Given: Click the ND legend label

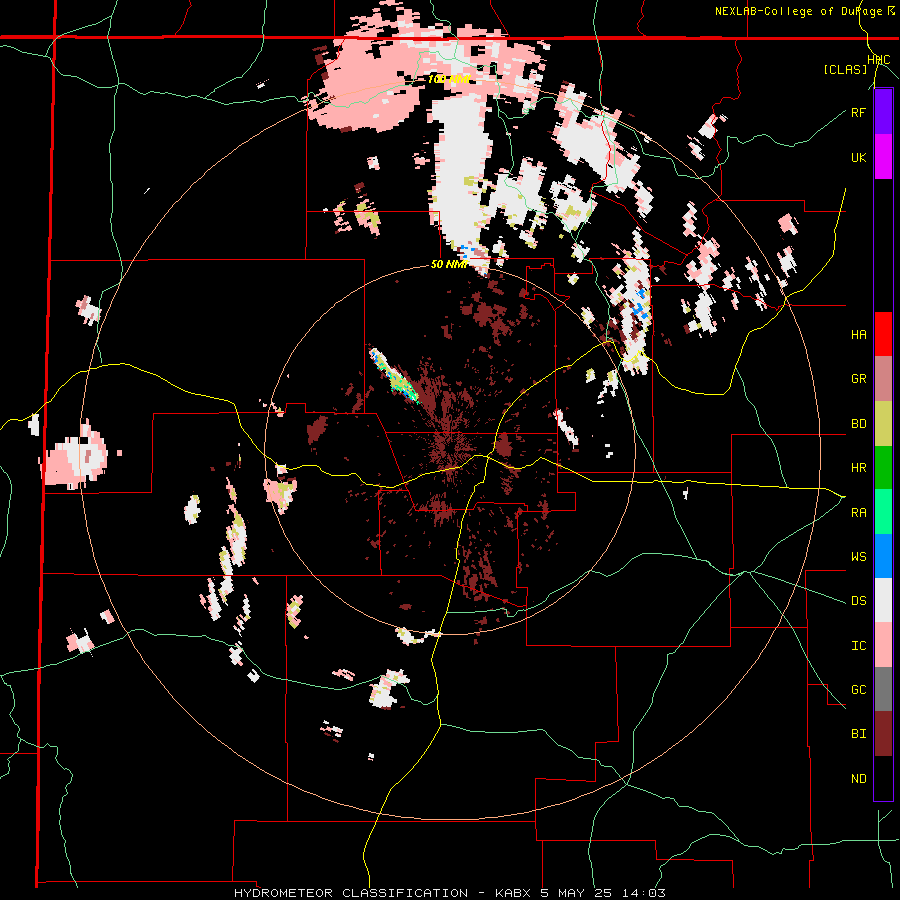Looking at the screenshot, I should click(x=858, y=779).
